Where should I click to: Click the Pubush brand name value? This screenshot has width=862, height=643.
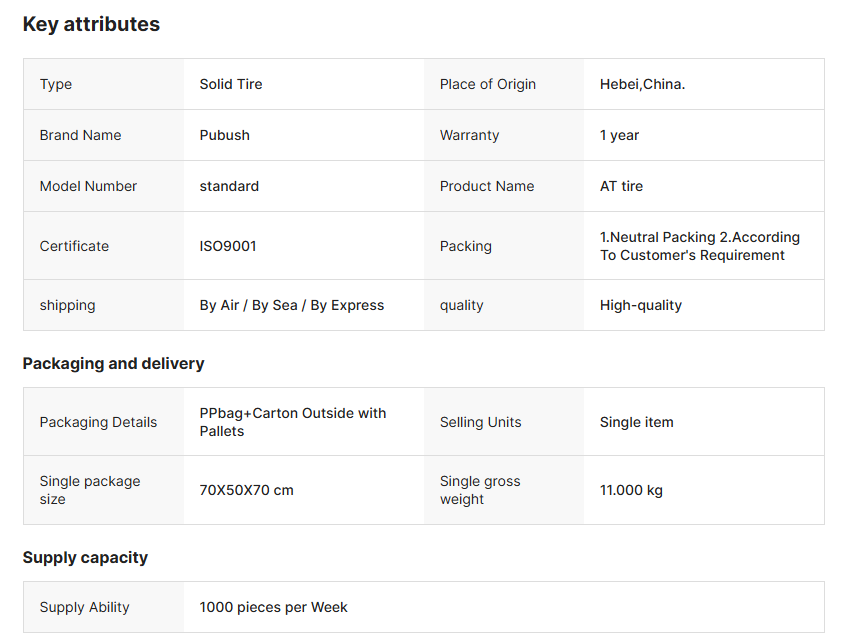coord(225,135)
